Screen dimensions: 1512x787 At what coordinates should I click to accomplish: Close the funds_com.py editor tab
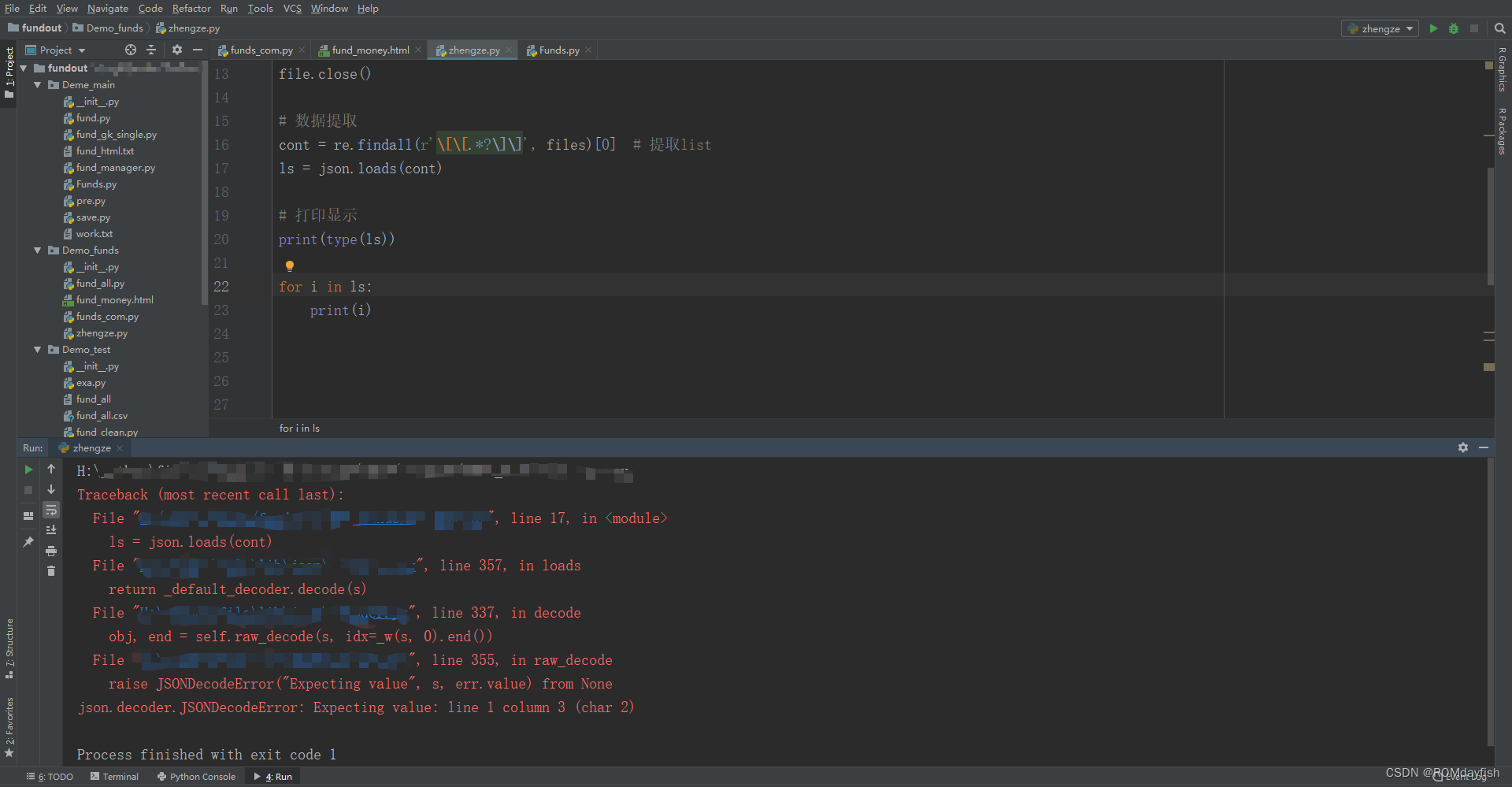click(302, 50)
